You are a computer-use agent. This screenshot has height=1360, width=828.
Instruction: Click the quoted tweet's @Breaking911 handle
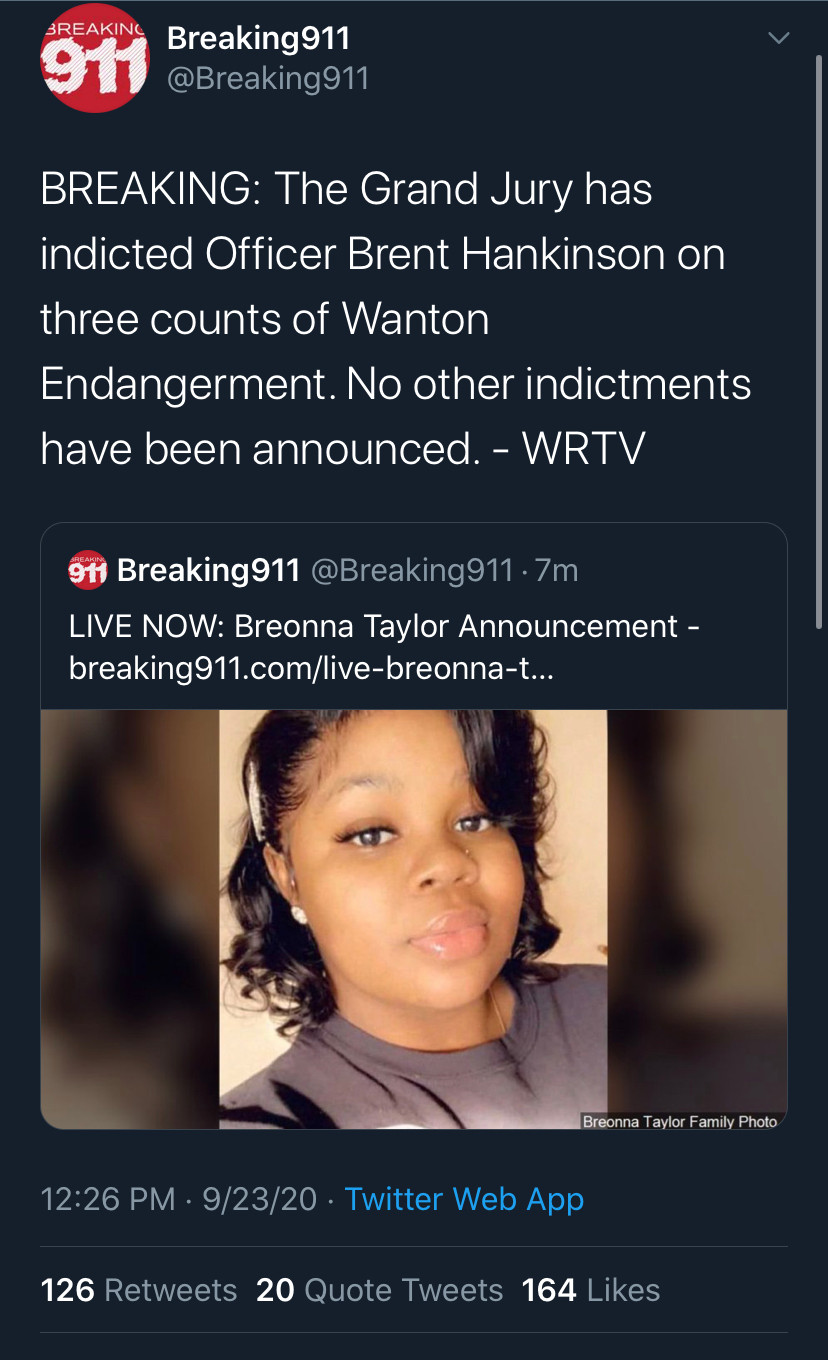tap(412, 570)
